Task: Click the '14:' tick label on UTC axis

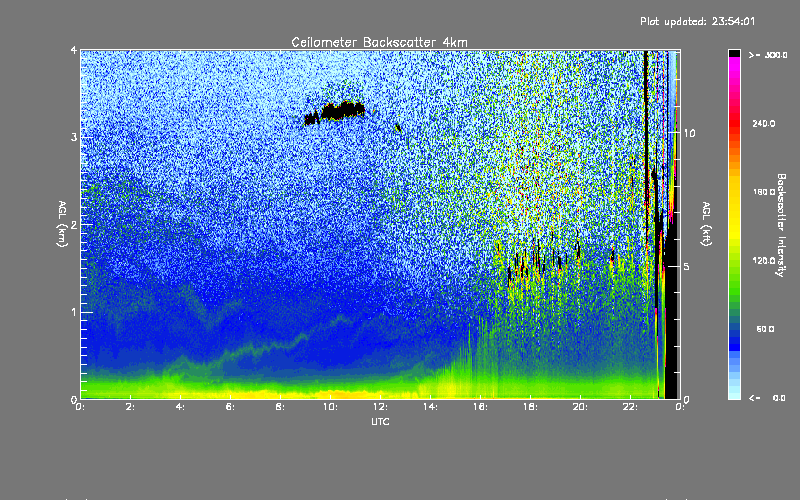Action: [x=430, y=407]
